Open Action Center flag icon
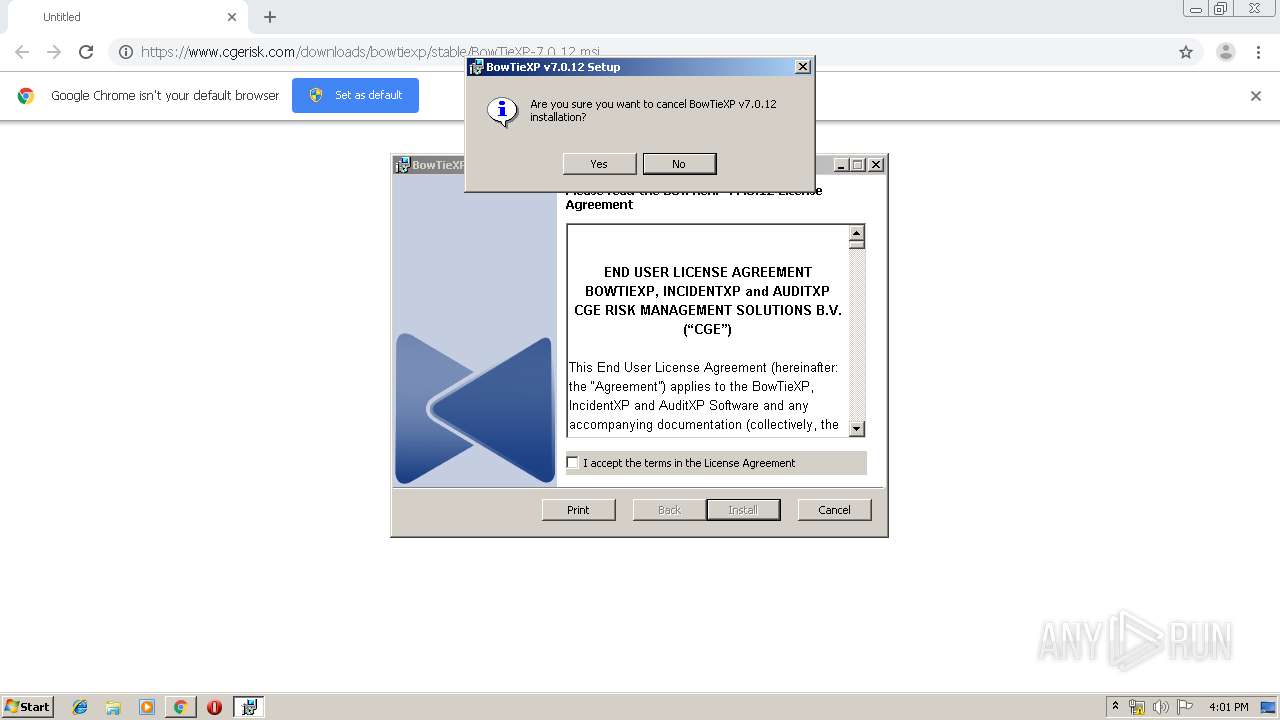1280x720 pixels. click(1185, 707)
